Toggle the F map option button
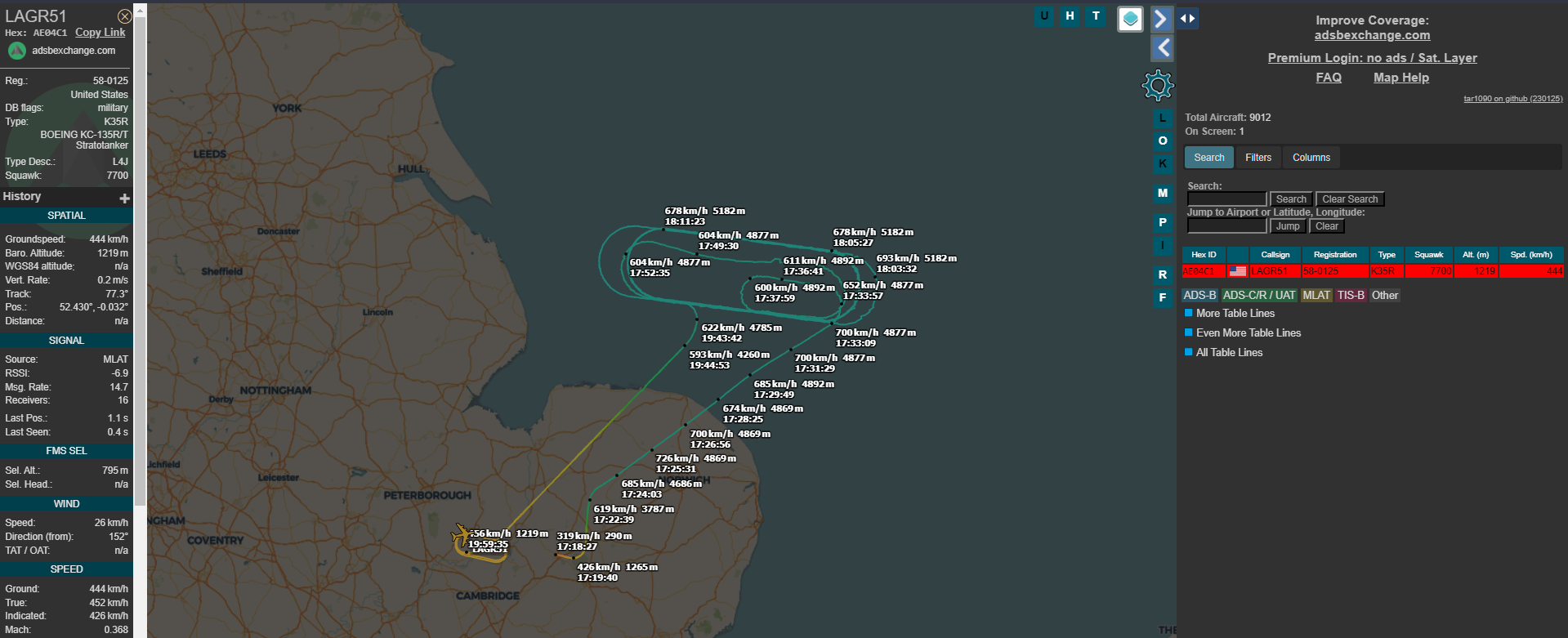 pyautogui.click(x=1163, y=297)
